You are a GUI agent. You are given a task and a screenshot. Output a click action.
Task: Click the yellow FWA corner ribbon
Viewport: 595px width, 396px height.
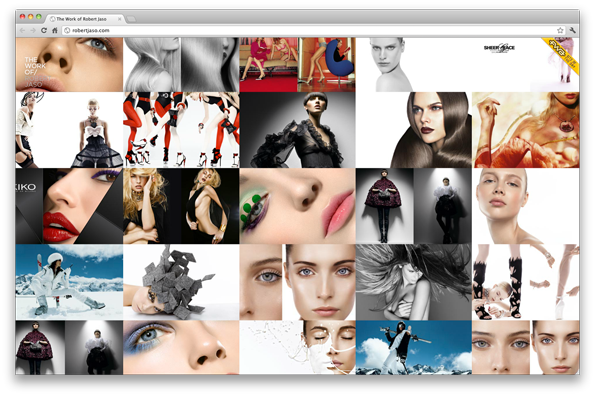click(562, 55)
